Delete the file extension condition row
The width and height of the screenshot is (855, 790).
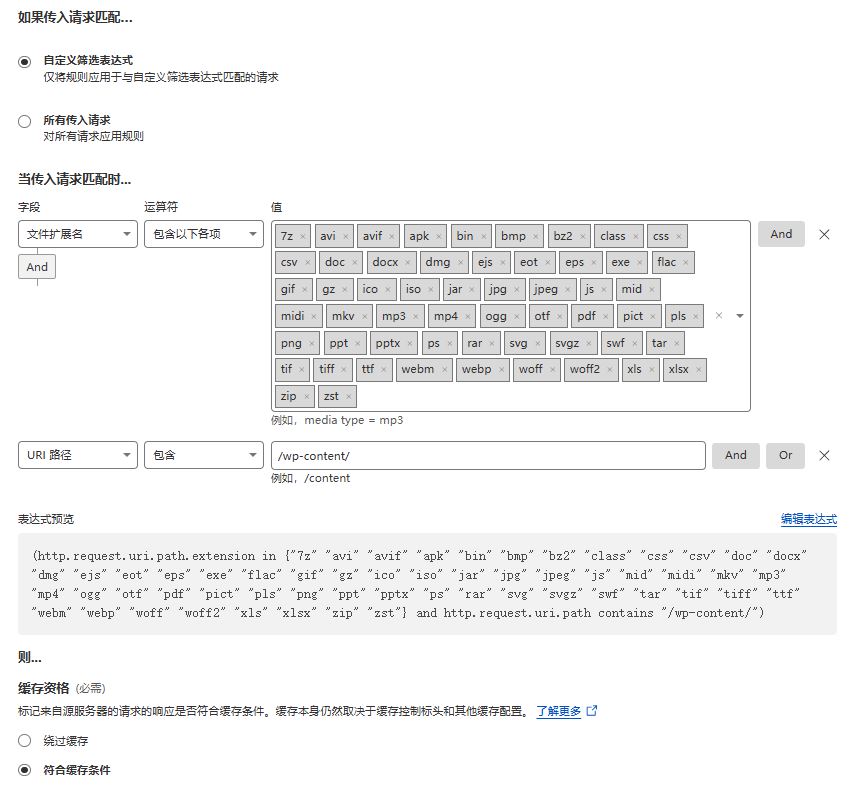coord(824,234)
